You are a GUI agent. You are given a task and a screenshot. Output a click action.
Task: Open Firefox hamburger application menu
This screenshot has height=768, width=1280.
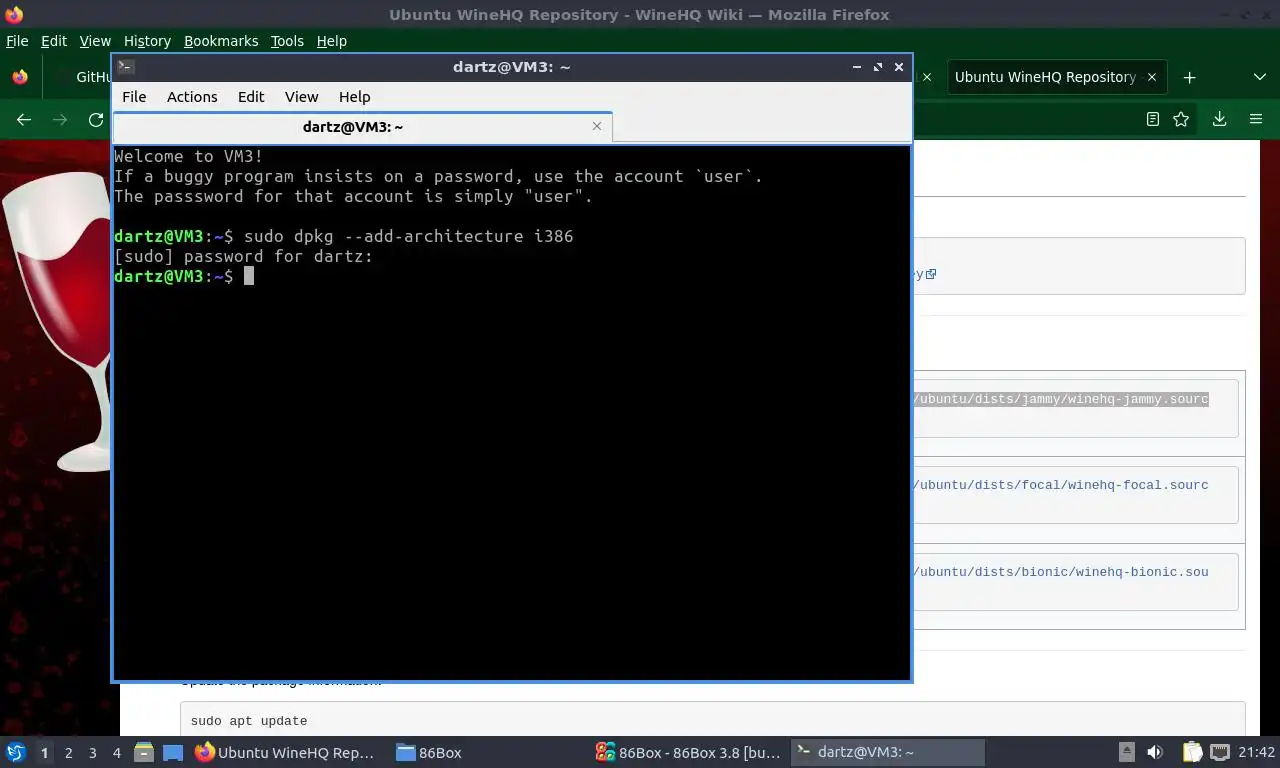[1256, 119]
